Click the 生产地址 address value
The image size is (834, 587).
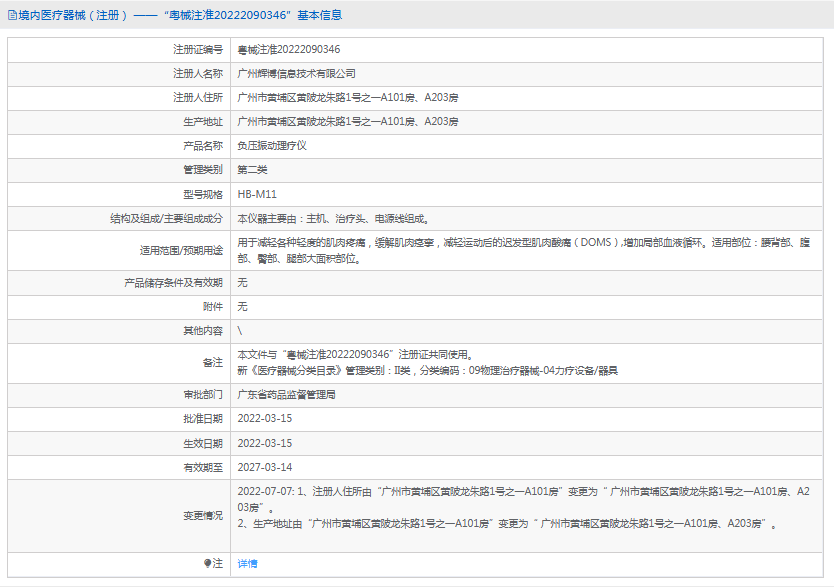(x=348, y=122)
